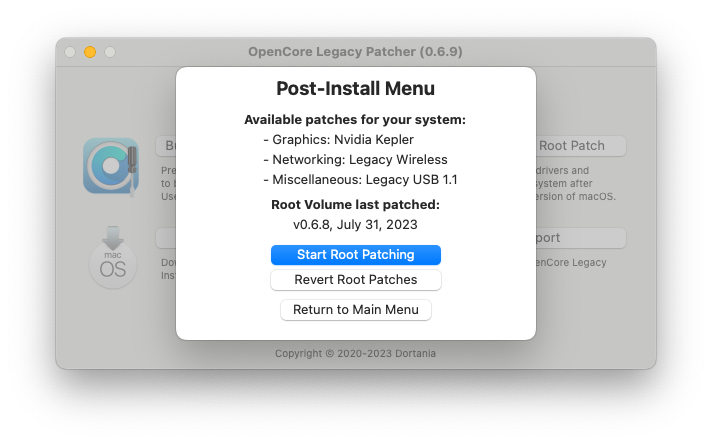Viewport: 712px width, 443px height.
Task: Click the partly hidden Build button
Action: [x=166, y=146]
